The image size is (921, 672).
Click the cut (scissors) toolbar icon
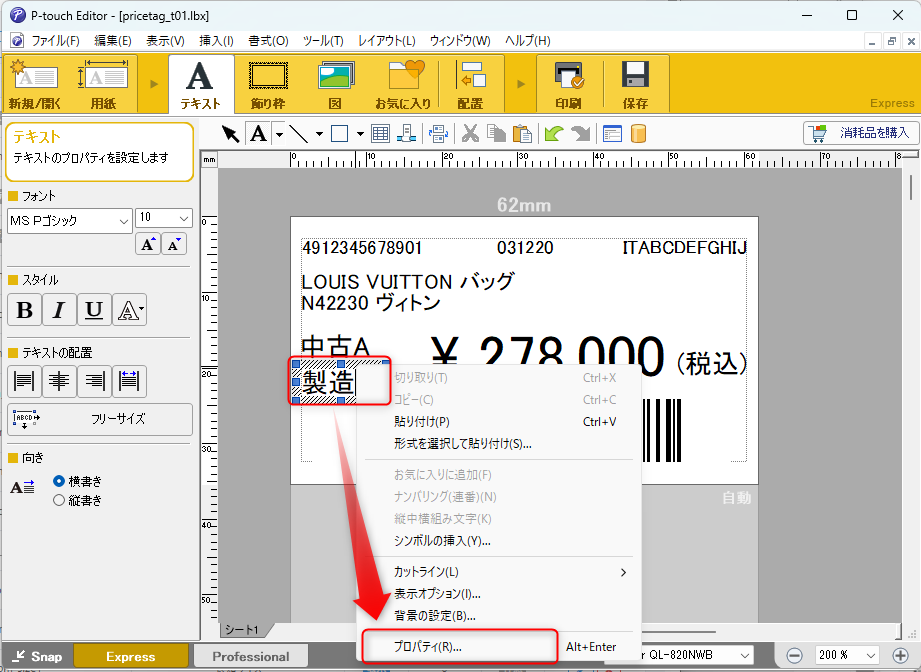(x=470, y=134)
